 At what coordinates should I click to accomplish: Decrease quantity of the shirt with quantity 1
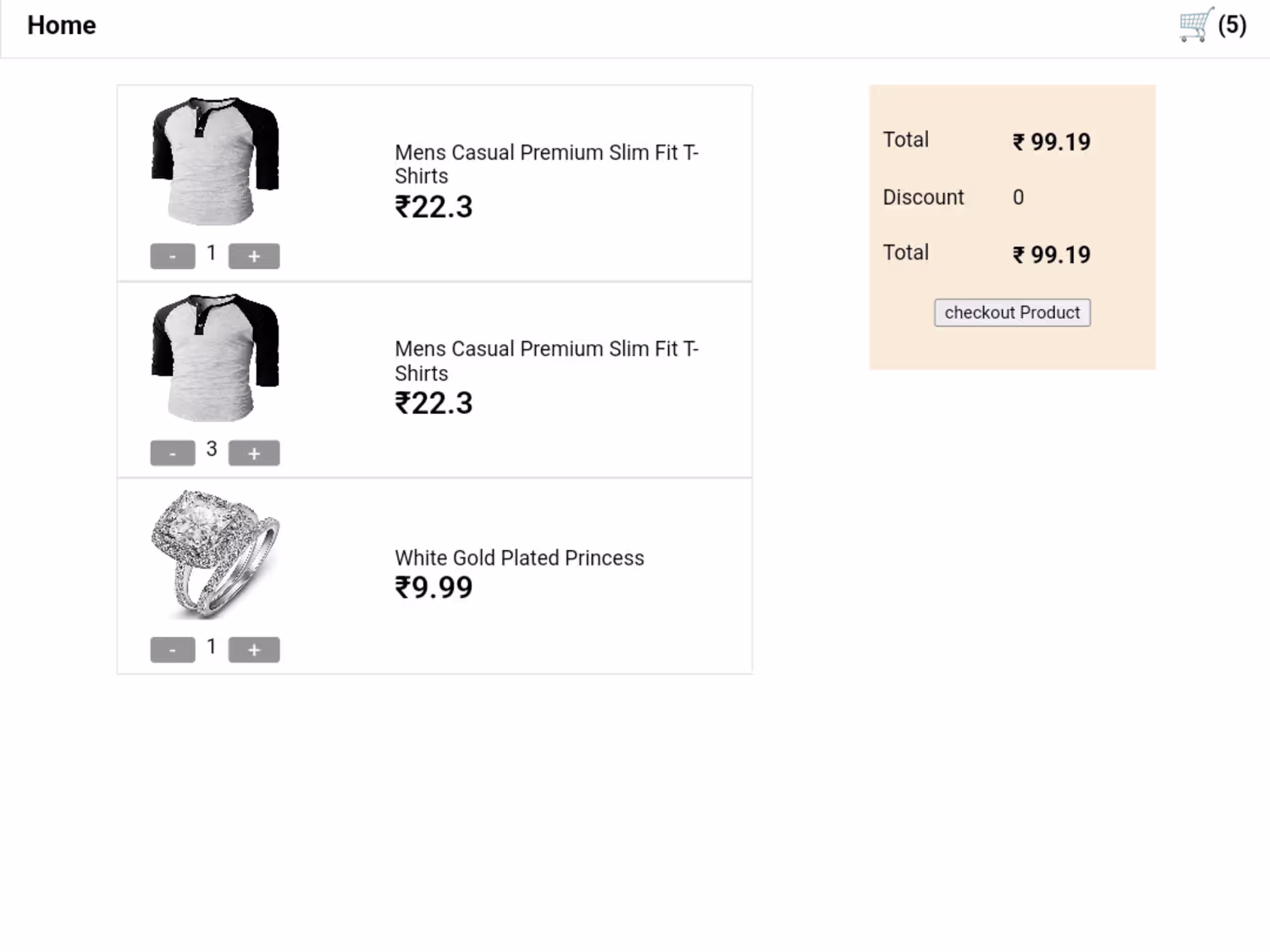click(173, 256)
